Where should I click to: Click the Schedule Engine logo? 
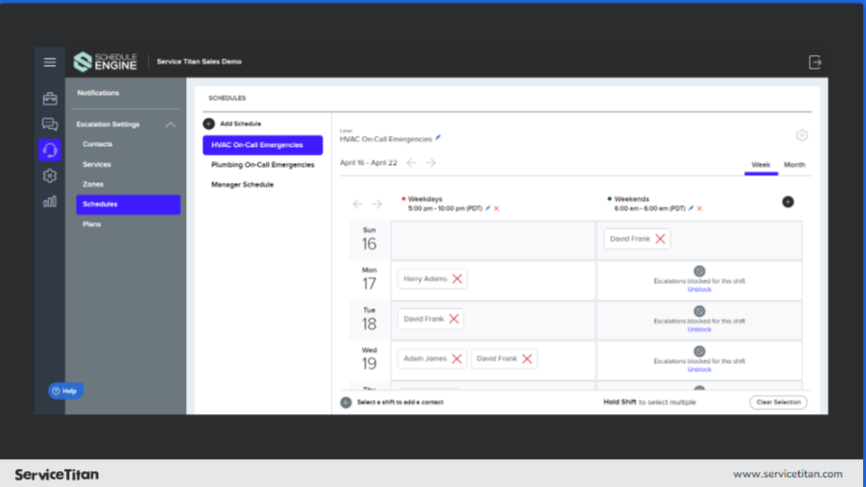[105, 62]
